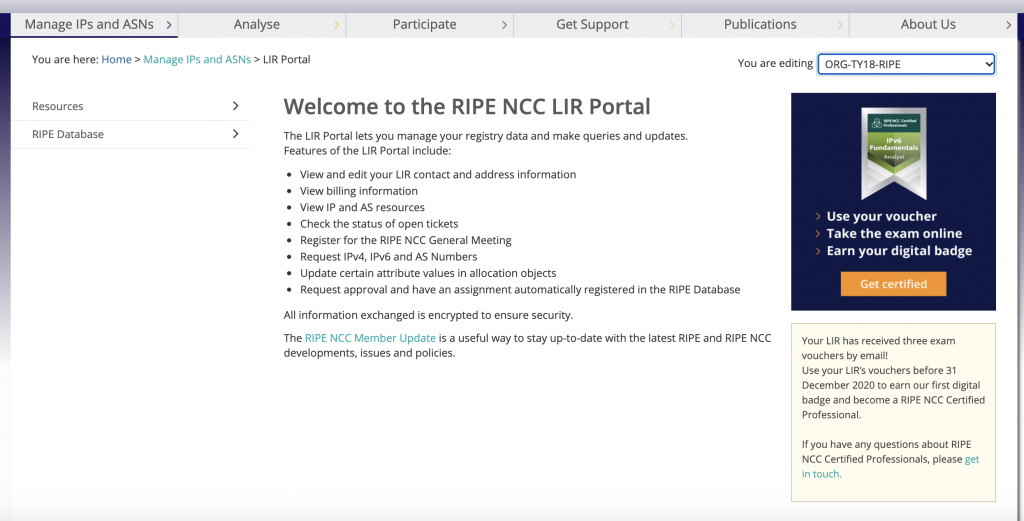Open the Participate menu tab
The image size is (1024, 521).
[x=430, y=25]
